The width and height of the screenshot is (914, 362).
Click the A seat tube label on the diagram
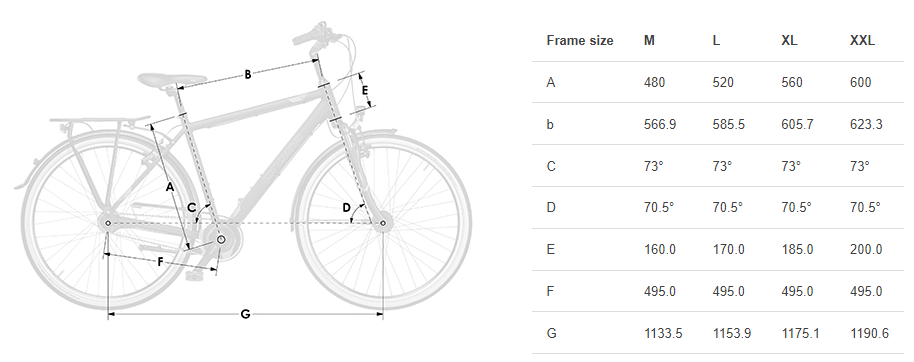pos(170,187)
